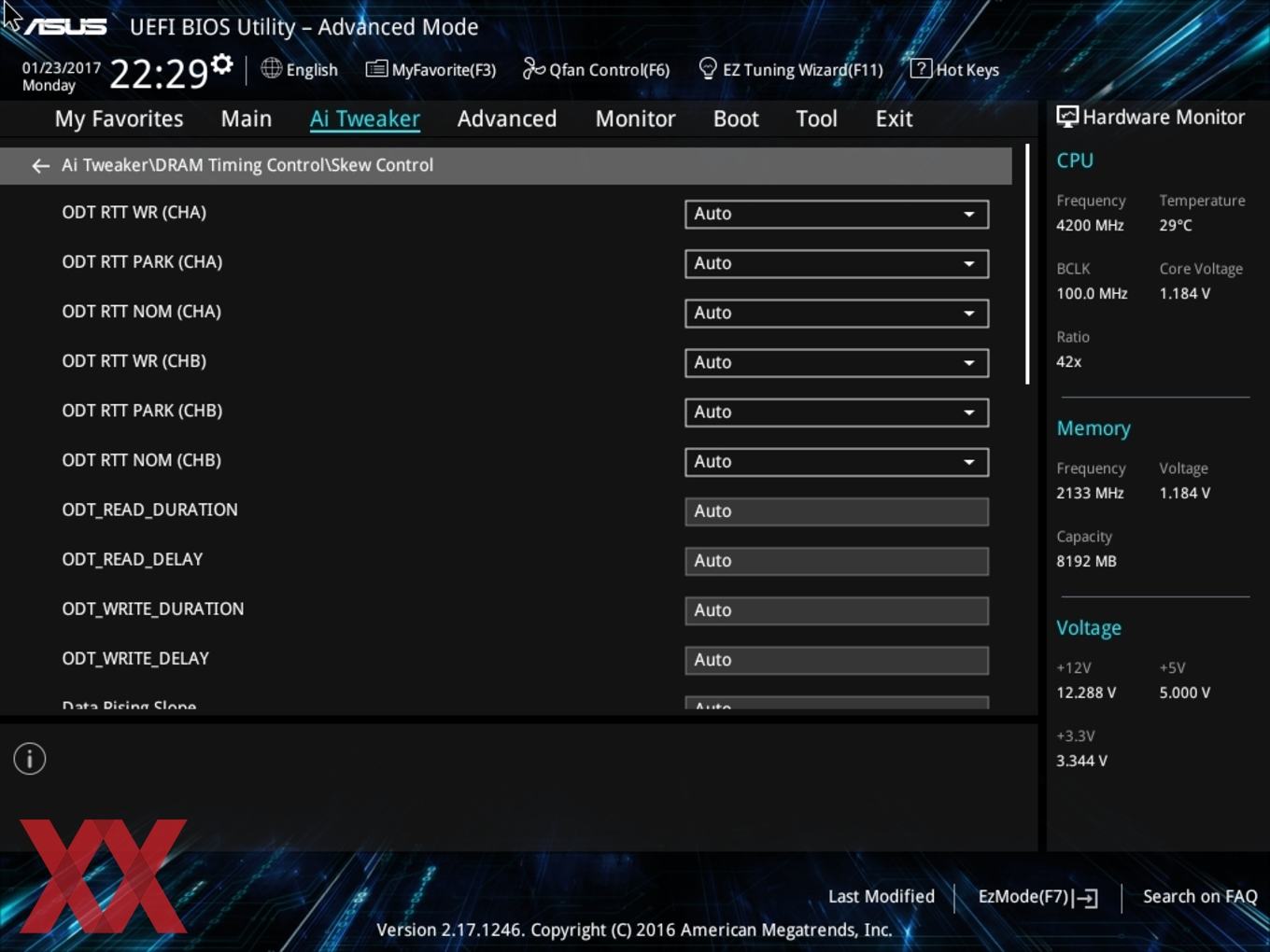Click the Hot Keys question mark icon
Screen dimensions: 1270x952
921,68
